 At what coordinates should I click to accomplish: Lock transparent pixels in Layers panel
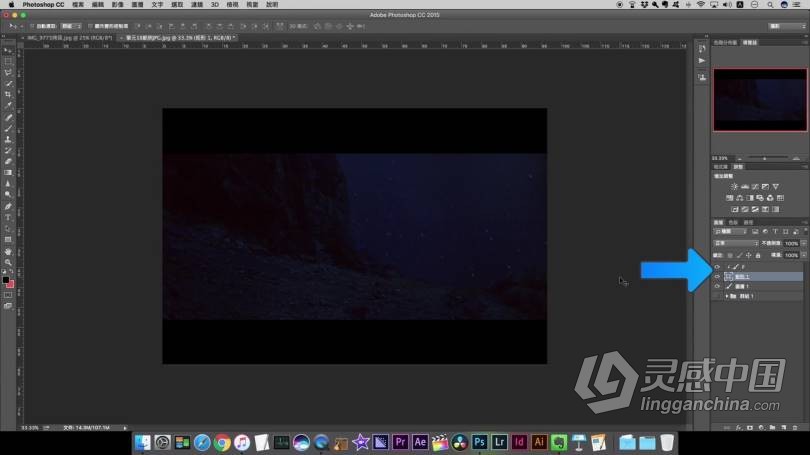[x=730, y=255]
